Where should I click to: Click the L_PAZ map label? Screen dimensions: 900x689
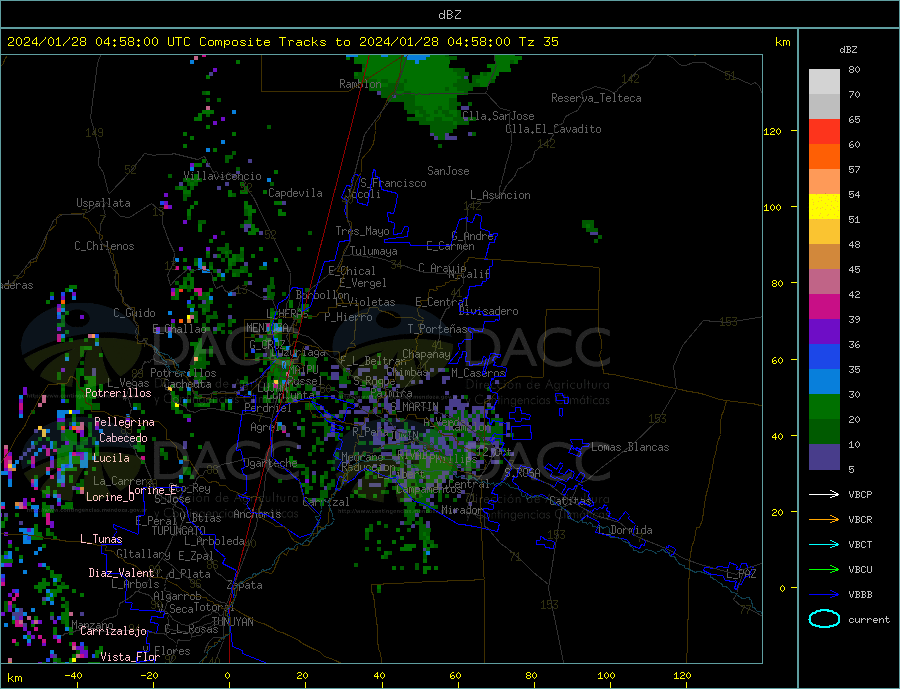741,575
